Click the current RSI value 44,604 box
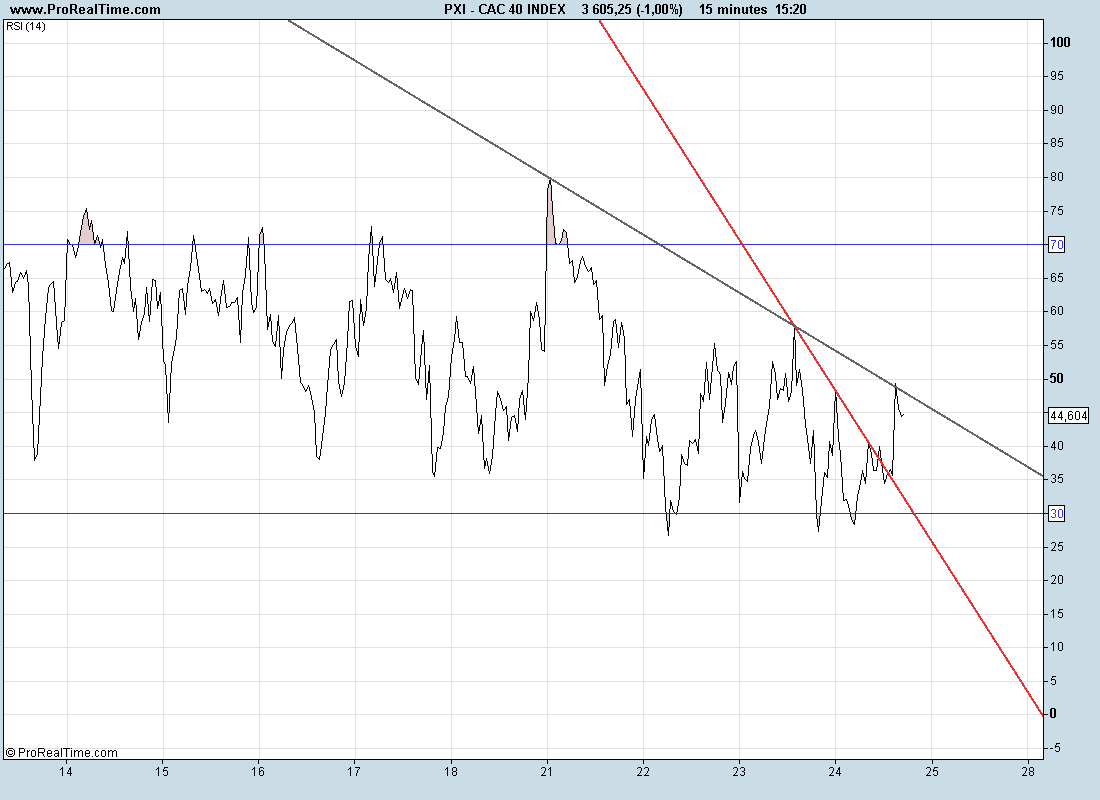 [x=1068, y=415]
